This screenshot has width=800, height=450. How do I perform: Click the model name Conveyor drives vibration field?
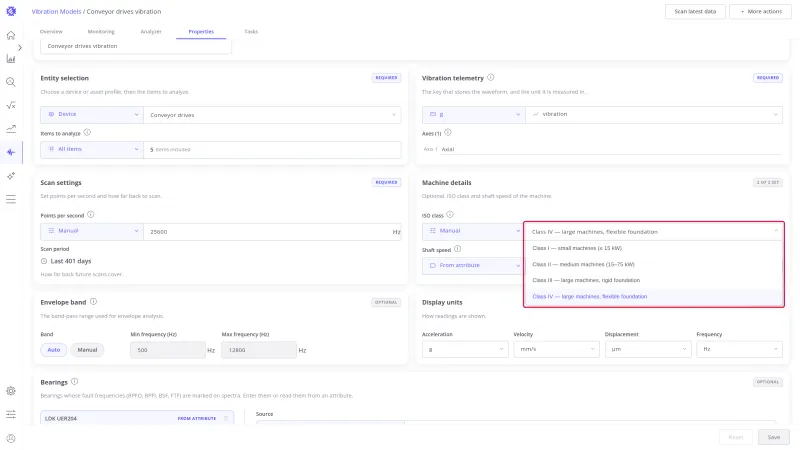pyautogui.click(x=136, y=46)
